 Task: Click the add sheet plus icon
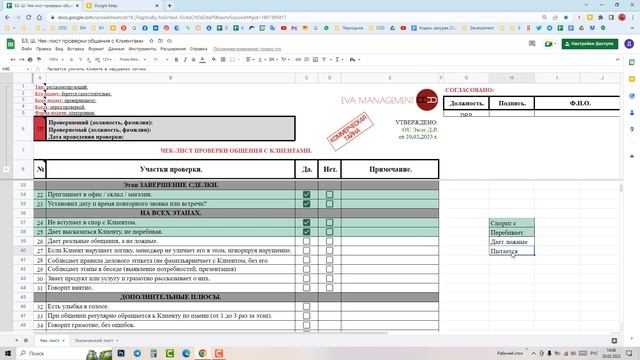tap(17, 340)
